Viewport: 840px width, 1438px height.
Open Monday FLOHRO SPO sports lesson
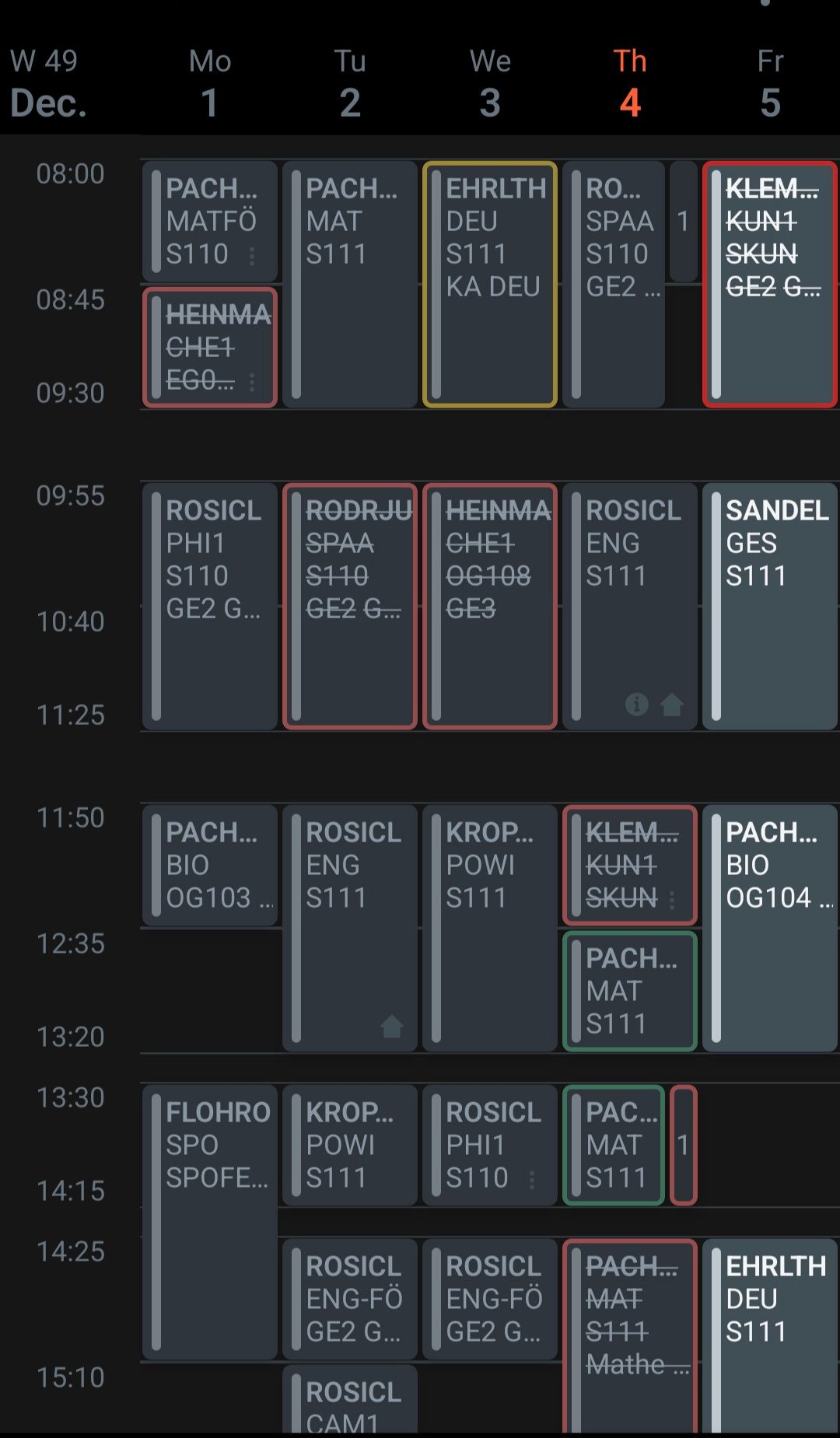pyautogui.click(x=210, y=1221)
